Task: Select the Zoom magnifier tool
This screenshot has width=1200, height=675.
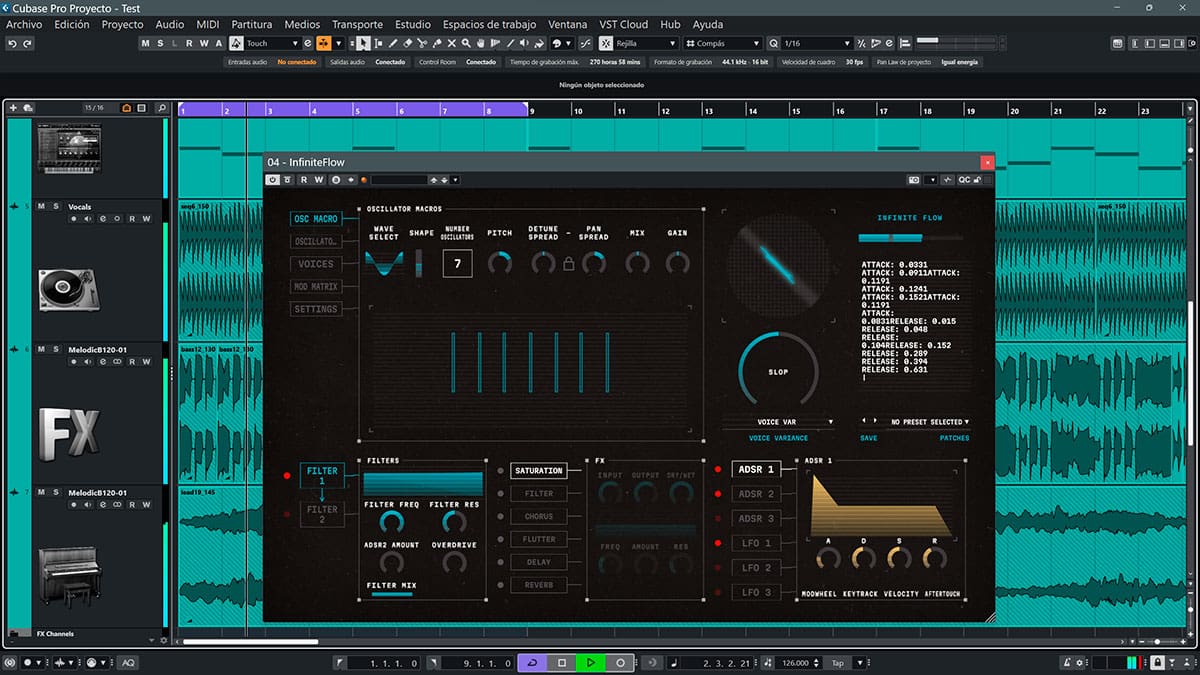Action: coord(467,43)
